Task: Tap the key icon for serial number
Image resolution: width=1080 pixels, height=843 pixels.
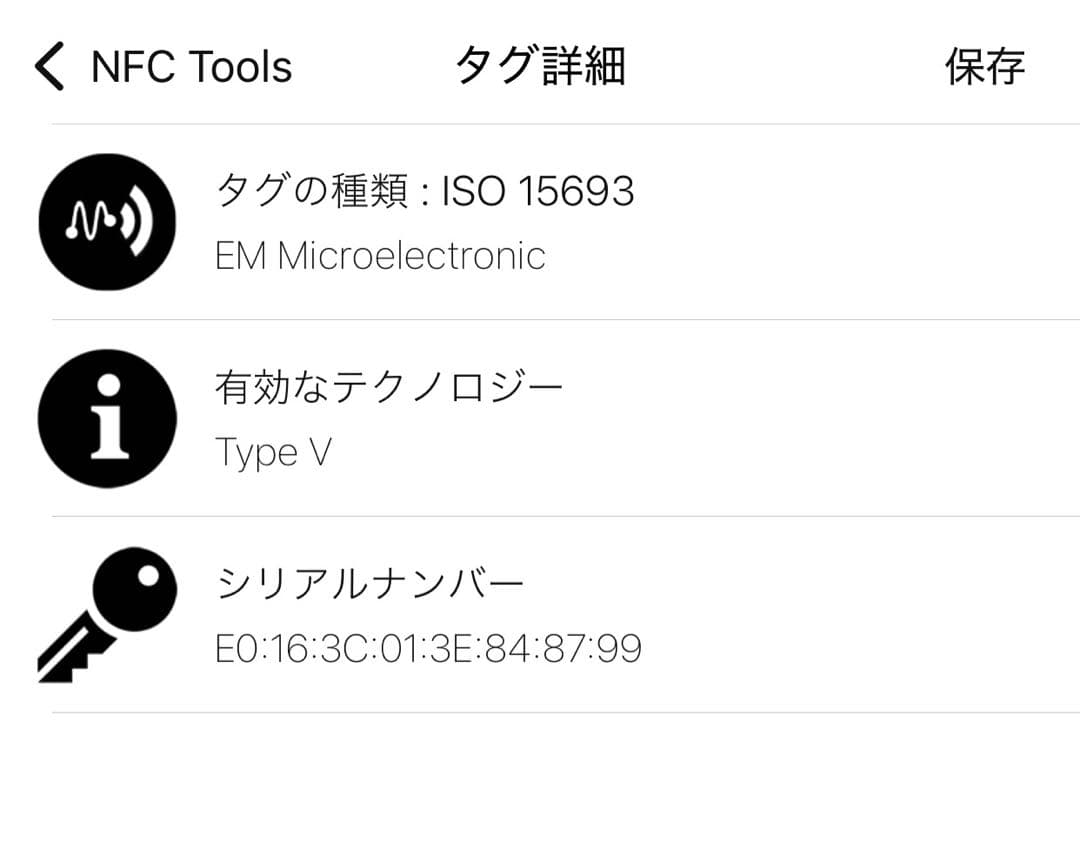Action: tap(105, 613)
